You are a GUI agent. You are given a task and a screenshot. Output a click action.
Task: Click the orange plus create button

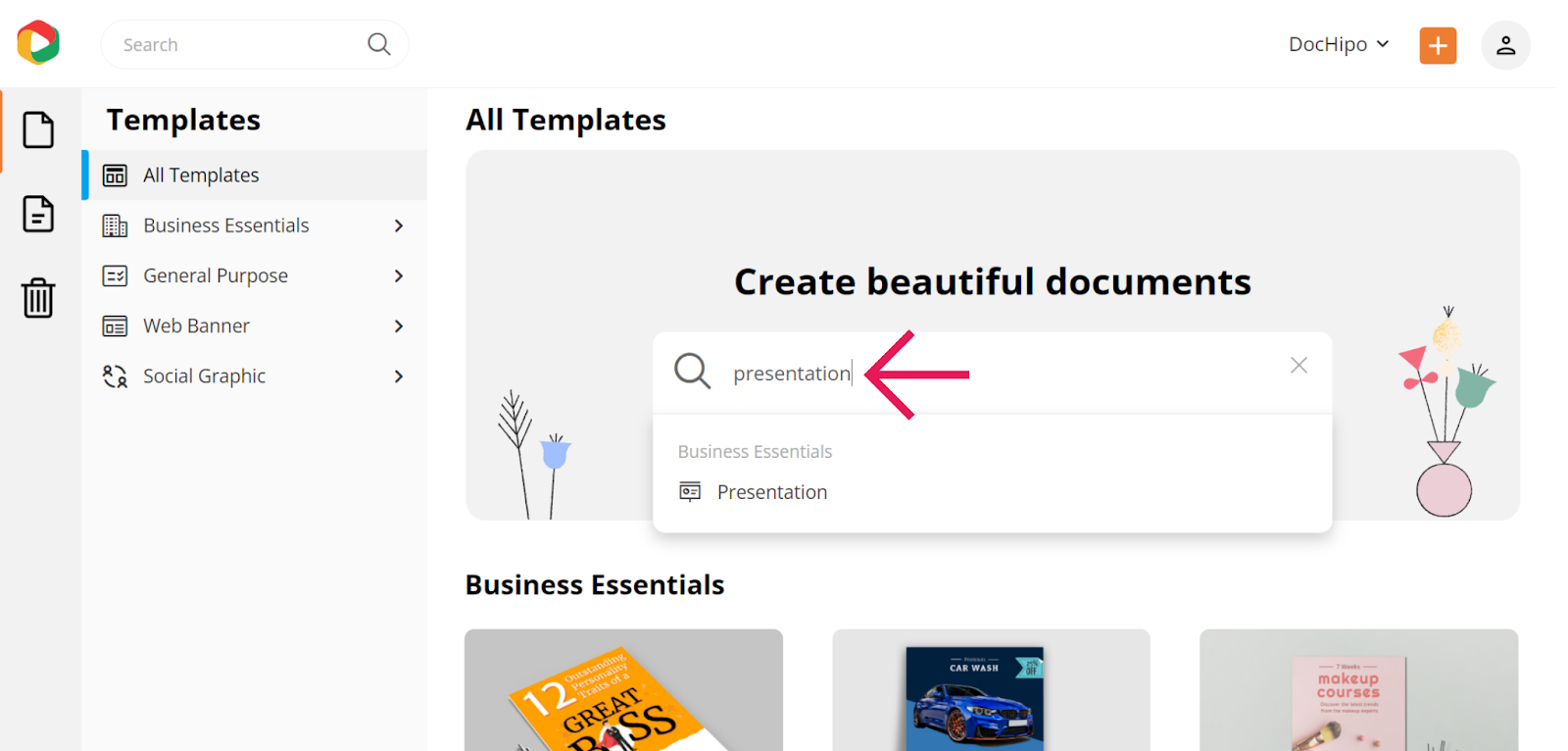(1438, 45)
